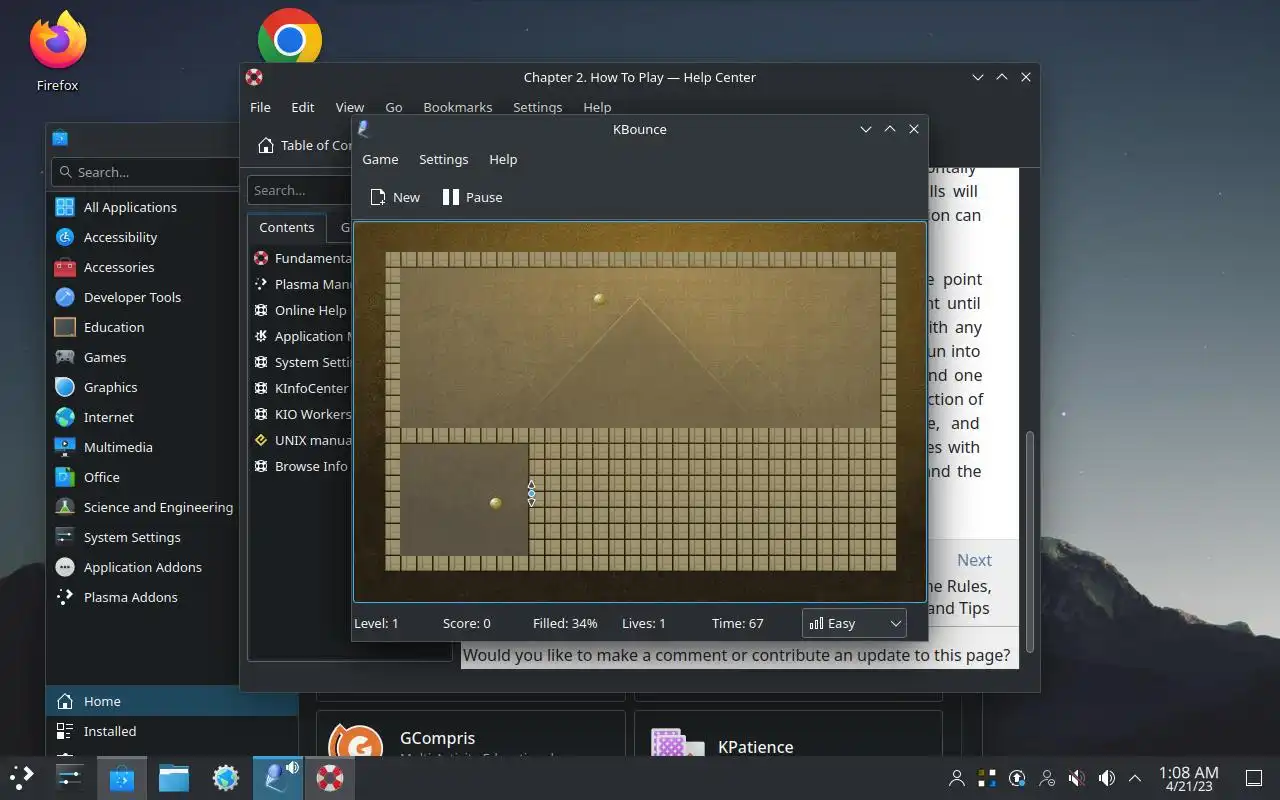
Task: Open the KDE application launcher
Action: (x=22, y=777)
